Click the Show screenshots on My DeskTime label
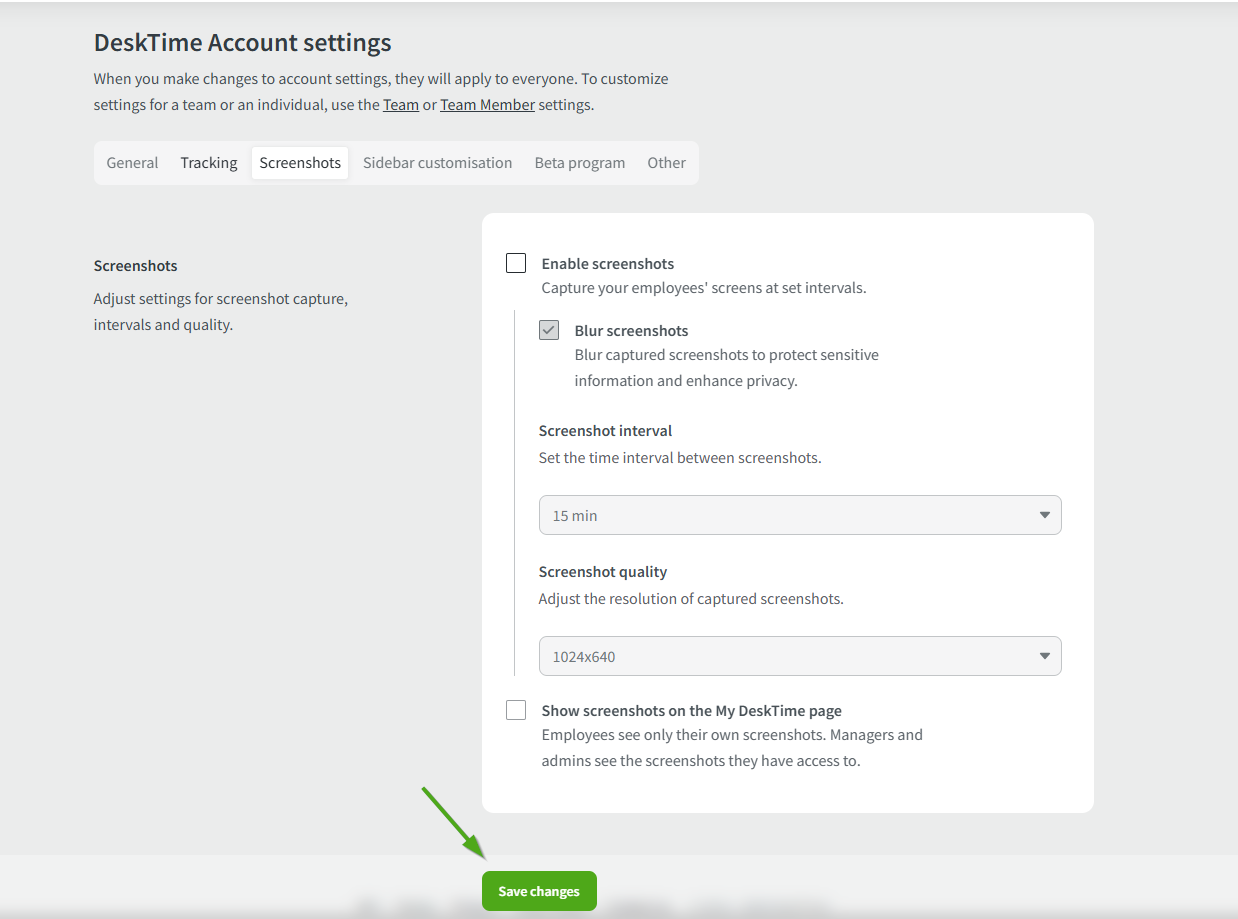Viewport: 1238px width, 919px height. coord(691,711)
